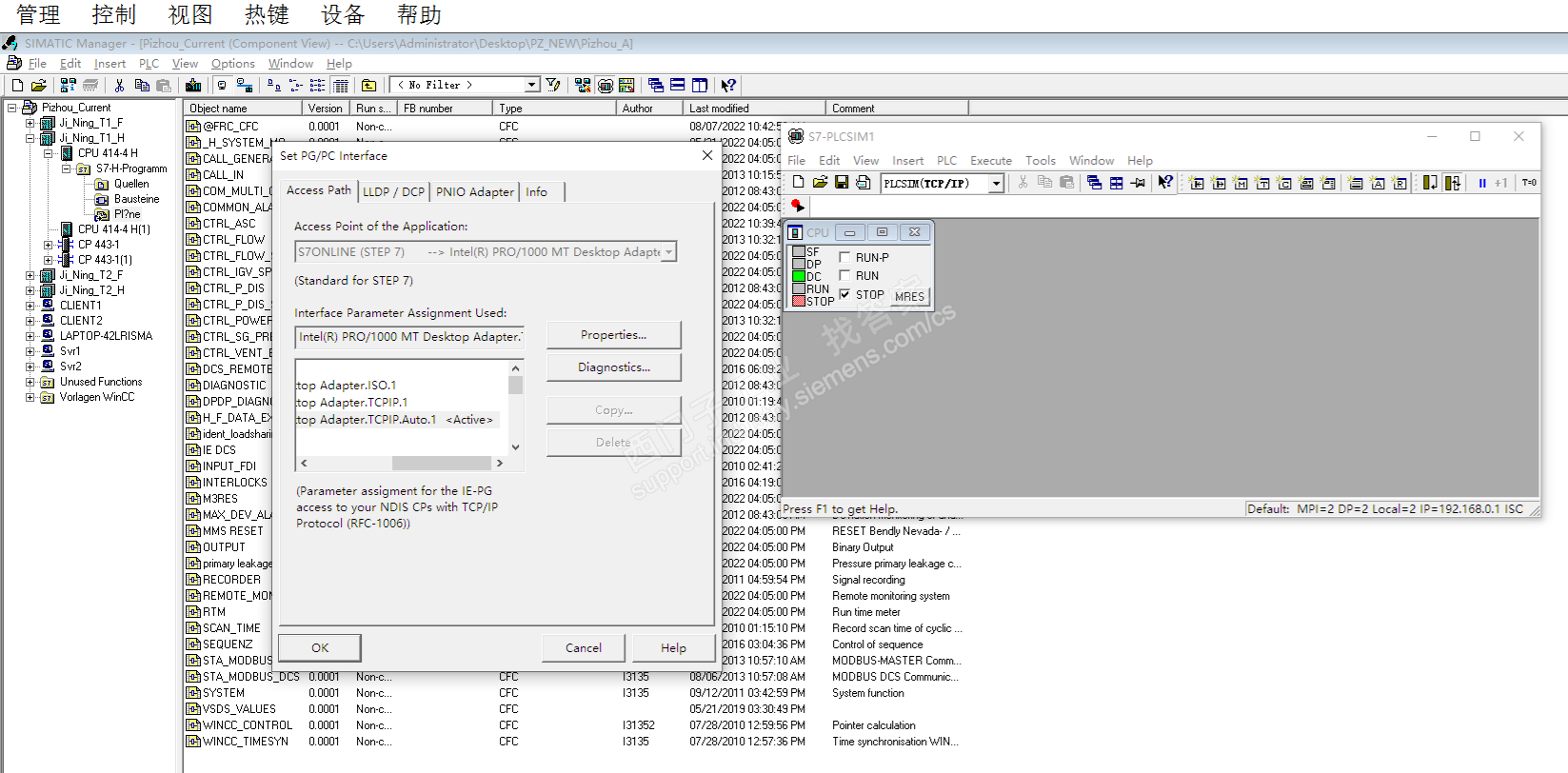Viewport: 1568px width, 773px height.
Task: Click the record/playback icon in S7-PLCSIM
Action: click(x=798, y=206)
